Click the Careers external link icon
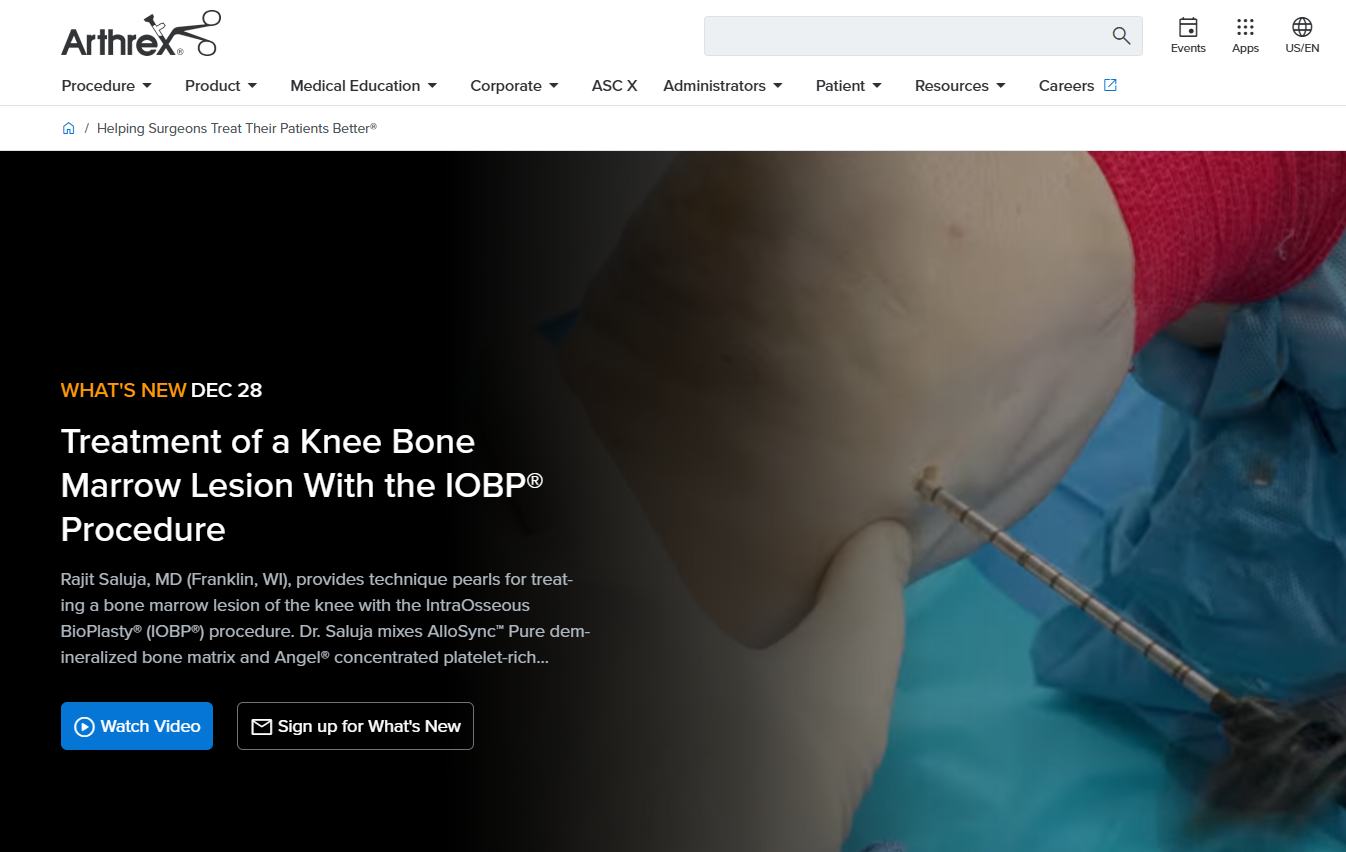The image size is (1346, 852). (x=1110, y=85)
